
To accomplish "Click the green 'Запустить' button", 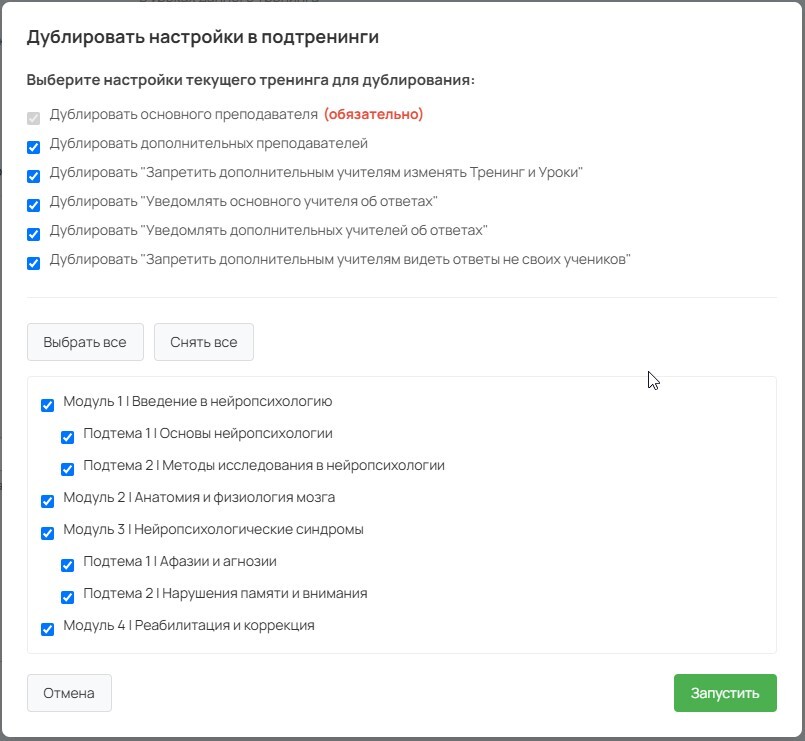I will tap(725, 693).
